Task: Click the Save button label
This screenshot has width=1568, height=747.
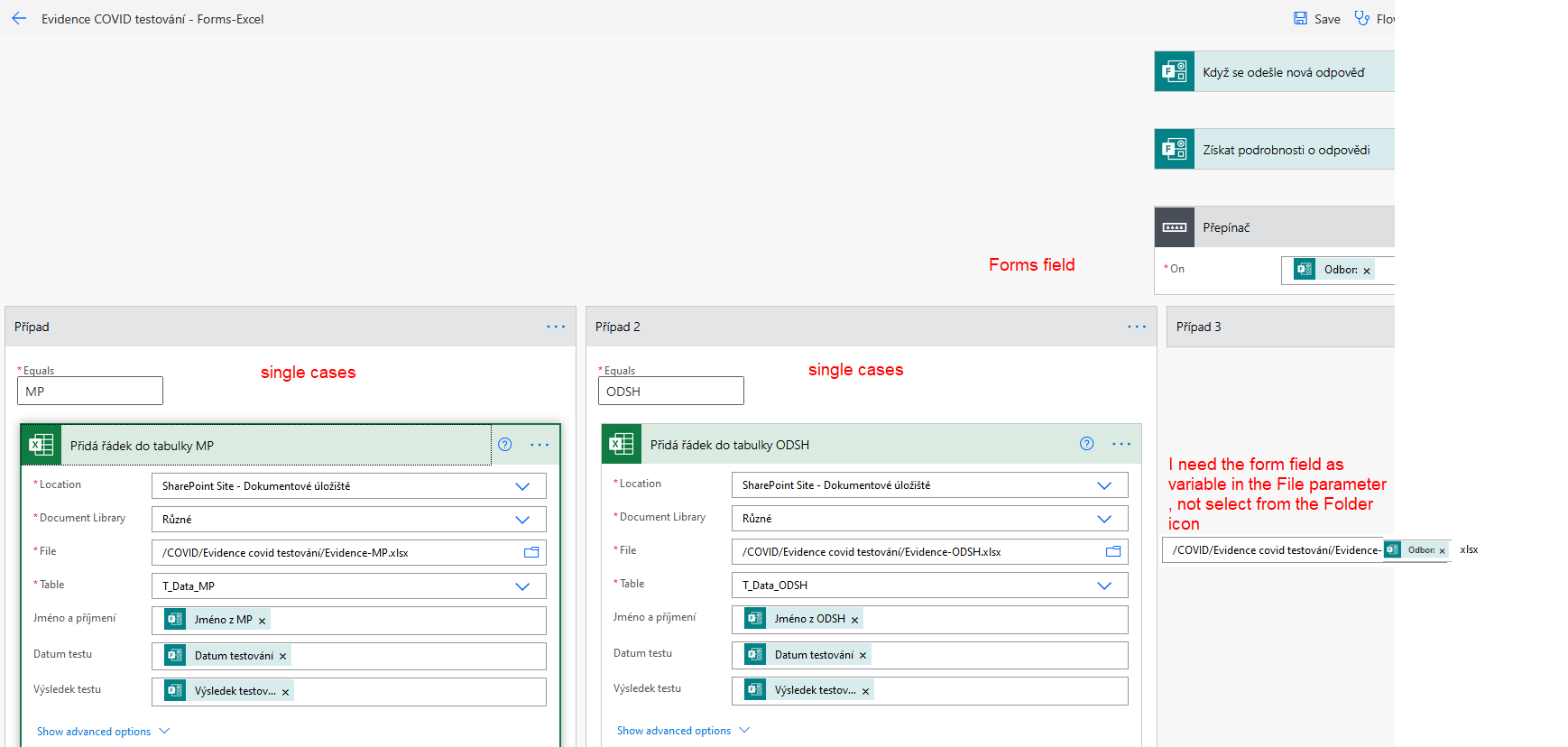Action: [x=1327, y=19]
